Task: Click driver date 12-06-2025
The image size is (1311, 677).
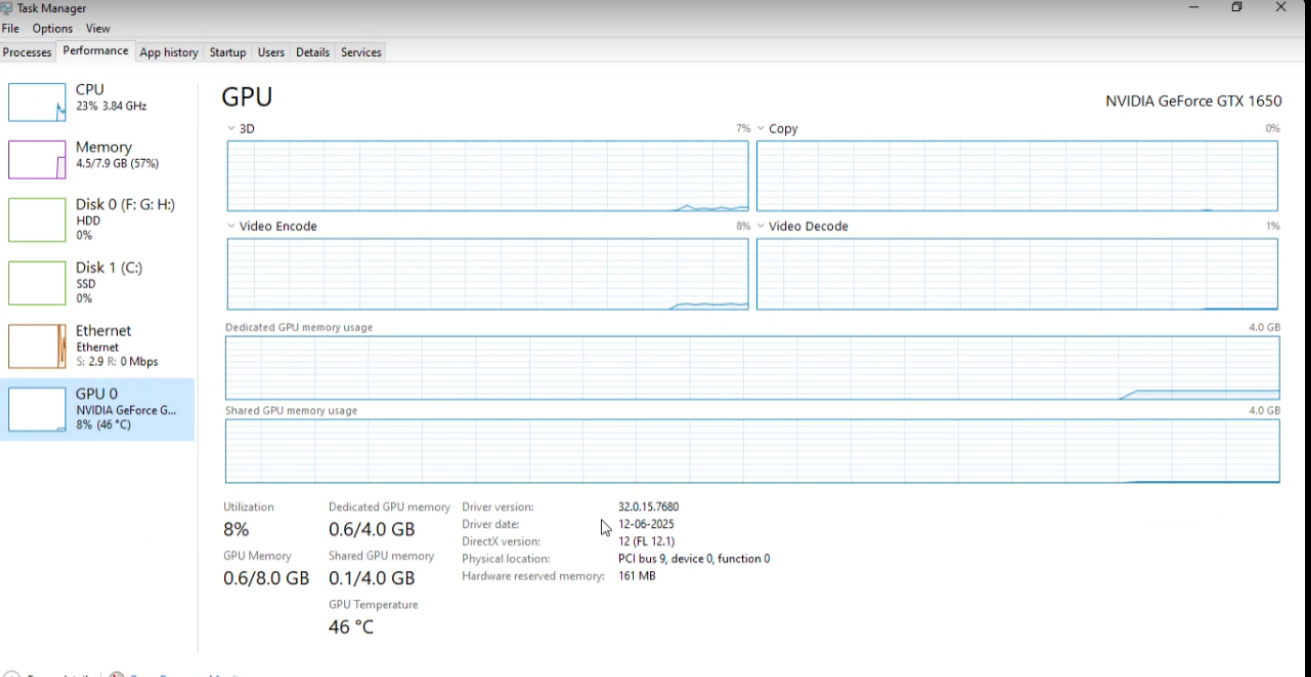Action: click(646, 524)
